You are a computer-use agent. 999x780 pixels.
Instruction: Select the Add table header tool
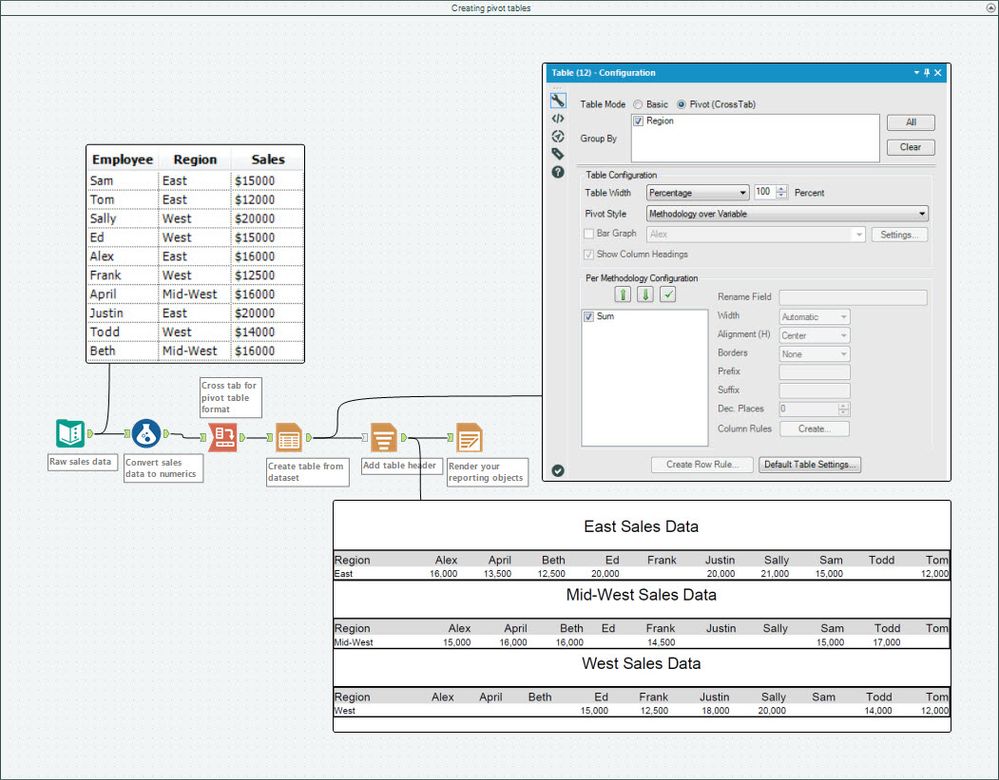click(383, 434)
